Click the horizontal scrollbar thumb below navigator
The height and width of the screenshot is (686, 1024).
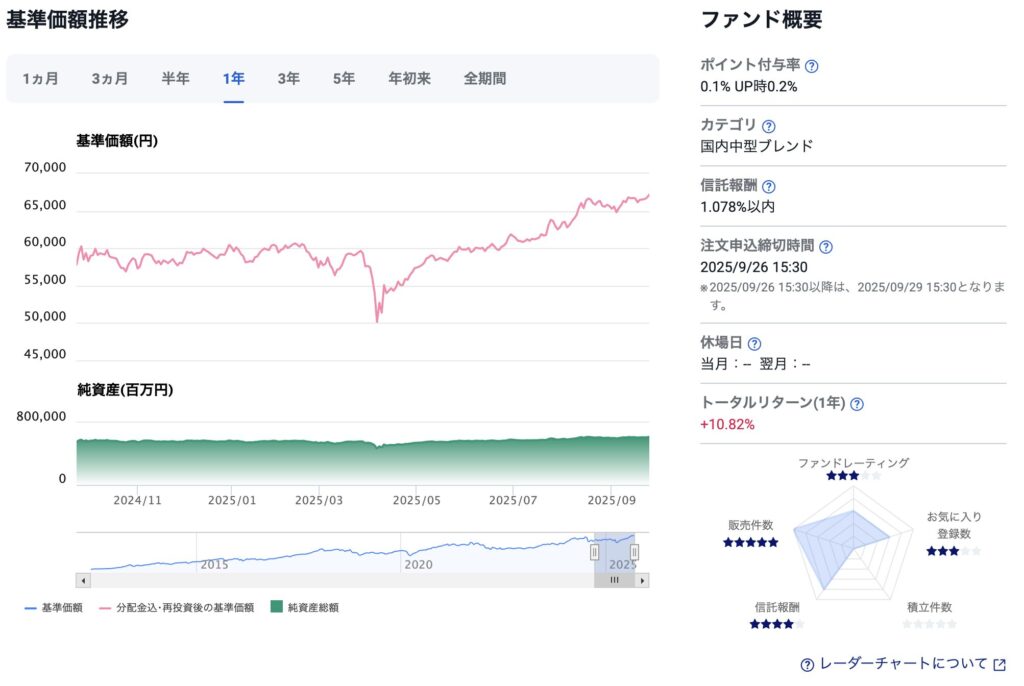614,580
